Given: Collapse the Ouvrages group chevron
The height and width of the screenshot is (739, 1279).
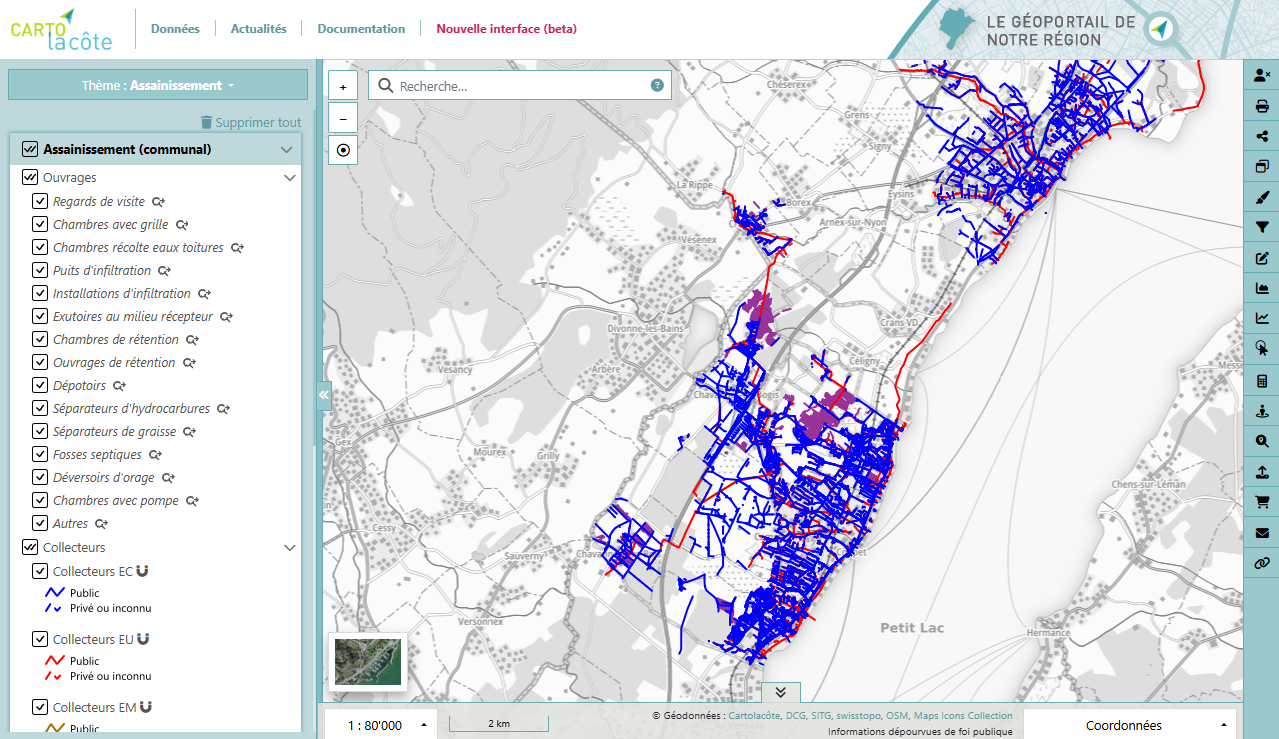Looking at the screenshot, I should pos(290,178).
